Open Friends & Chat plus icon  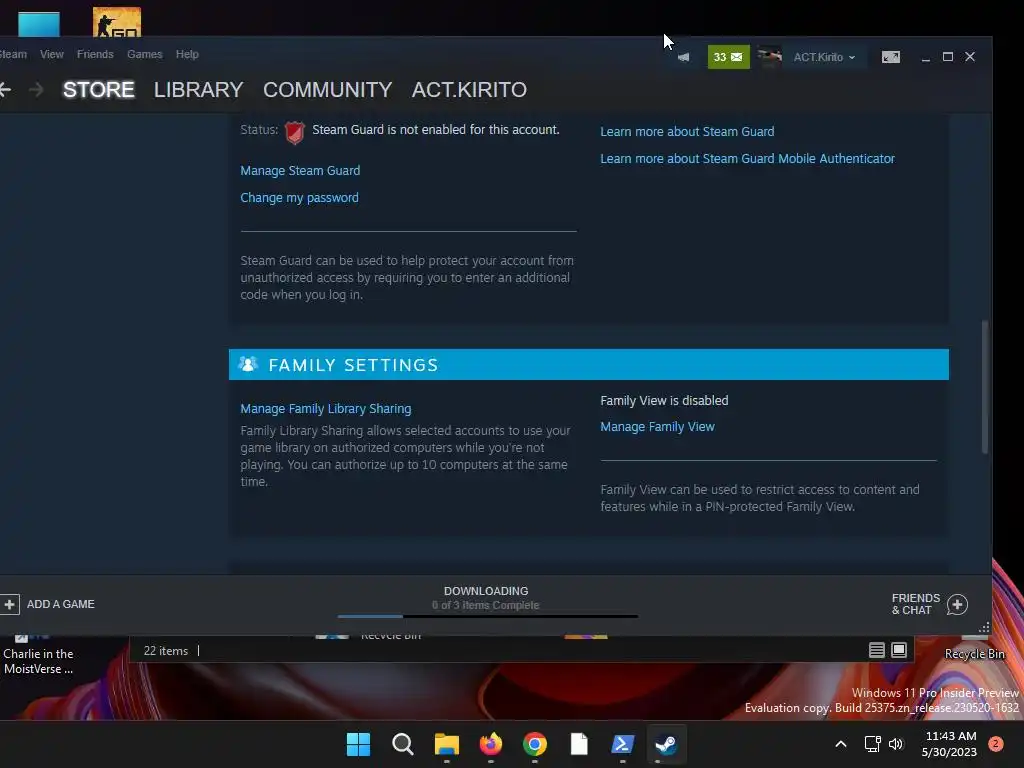pyautogui.click(x=957, y=605)
